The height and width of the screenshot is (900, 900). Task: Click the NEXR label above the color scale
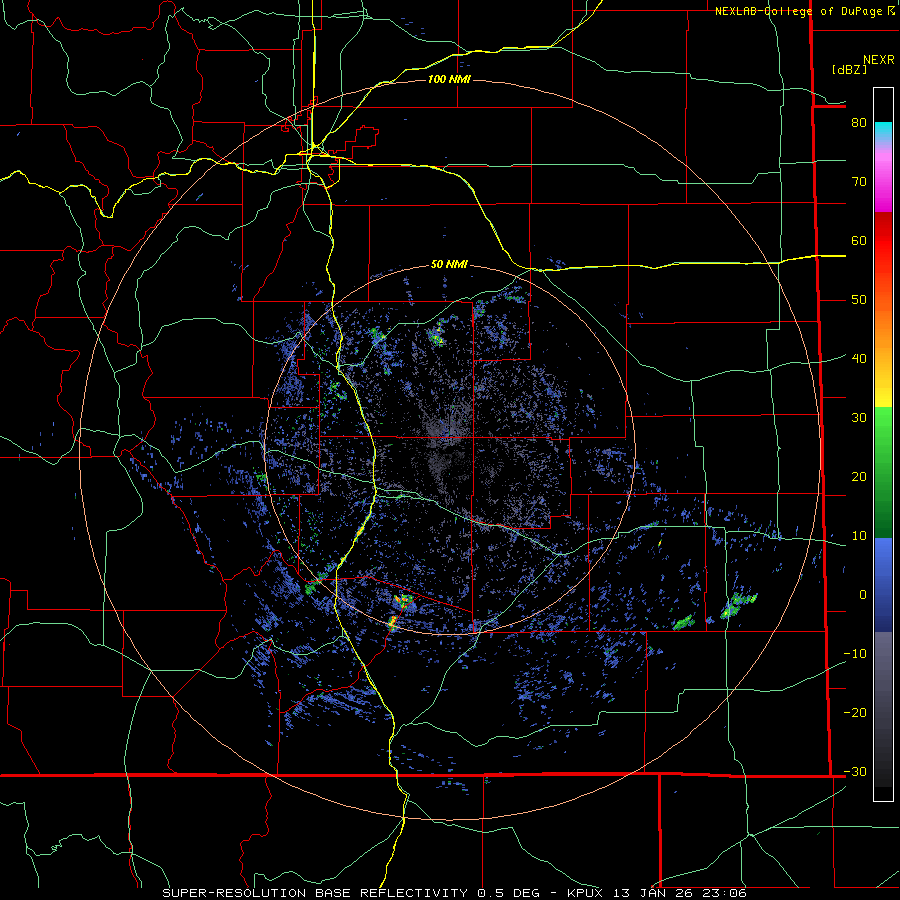point(878,60)
